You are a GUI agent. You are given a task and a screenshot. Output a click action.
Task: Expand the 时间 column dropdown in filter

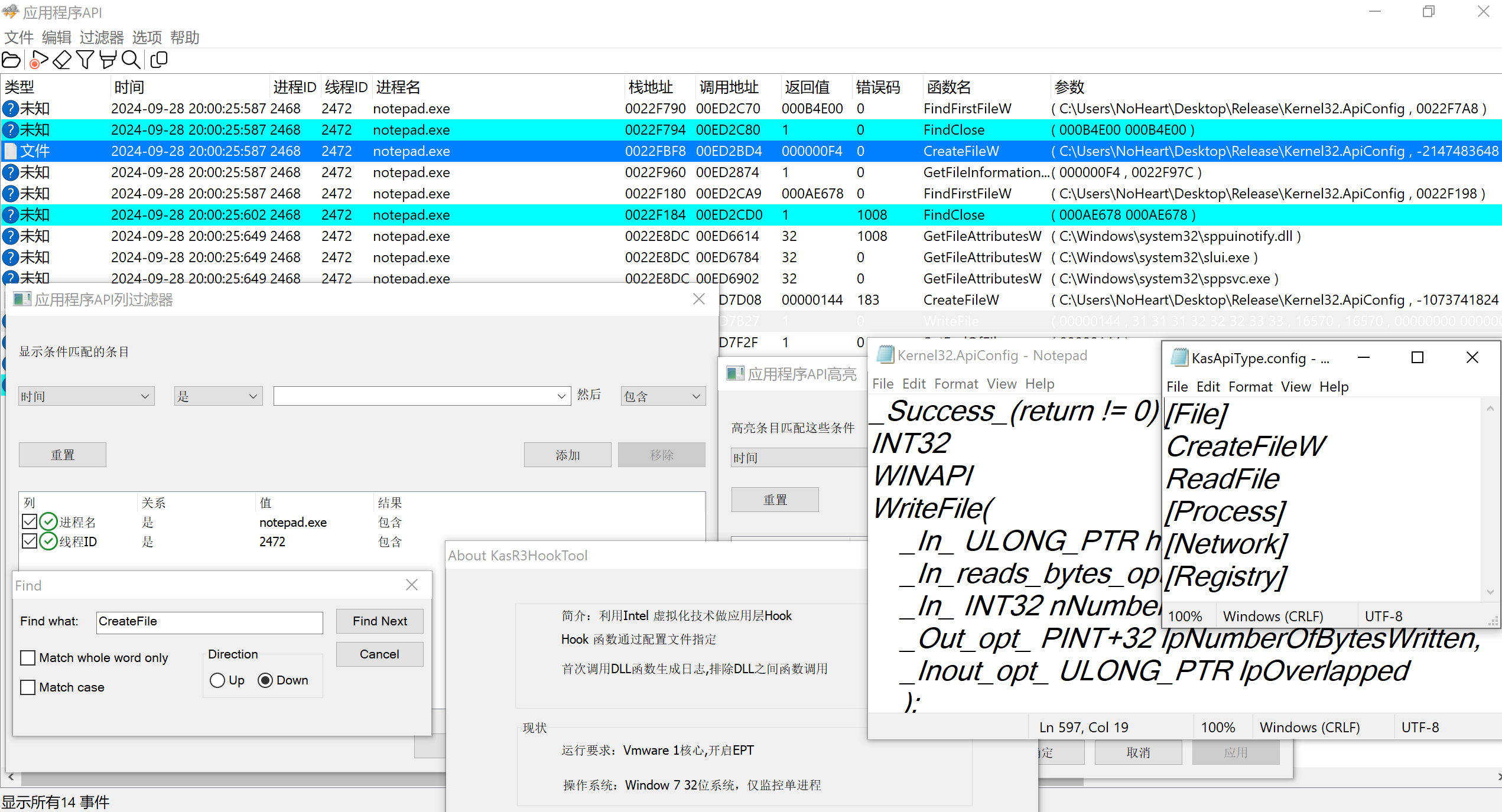[x=145, y=396]
